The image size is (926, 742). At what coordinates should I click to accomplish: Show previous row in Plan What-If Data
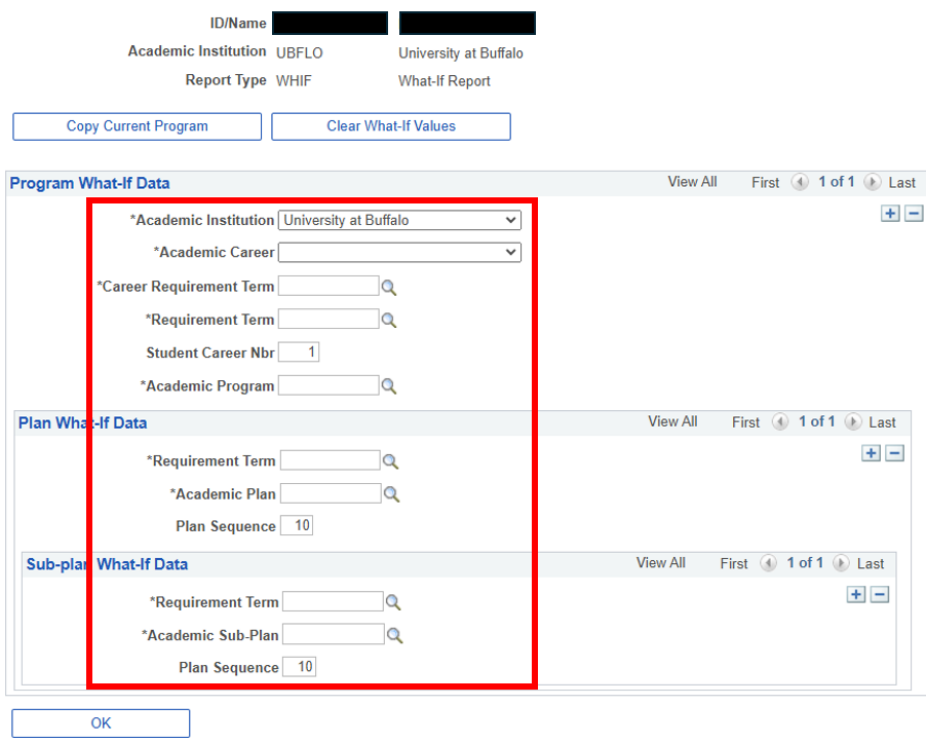[x=780, y=422]
